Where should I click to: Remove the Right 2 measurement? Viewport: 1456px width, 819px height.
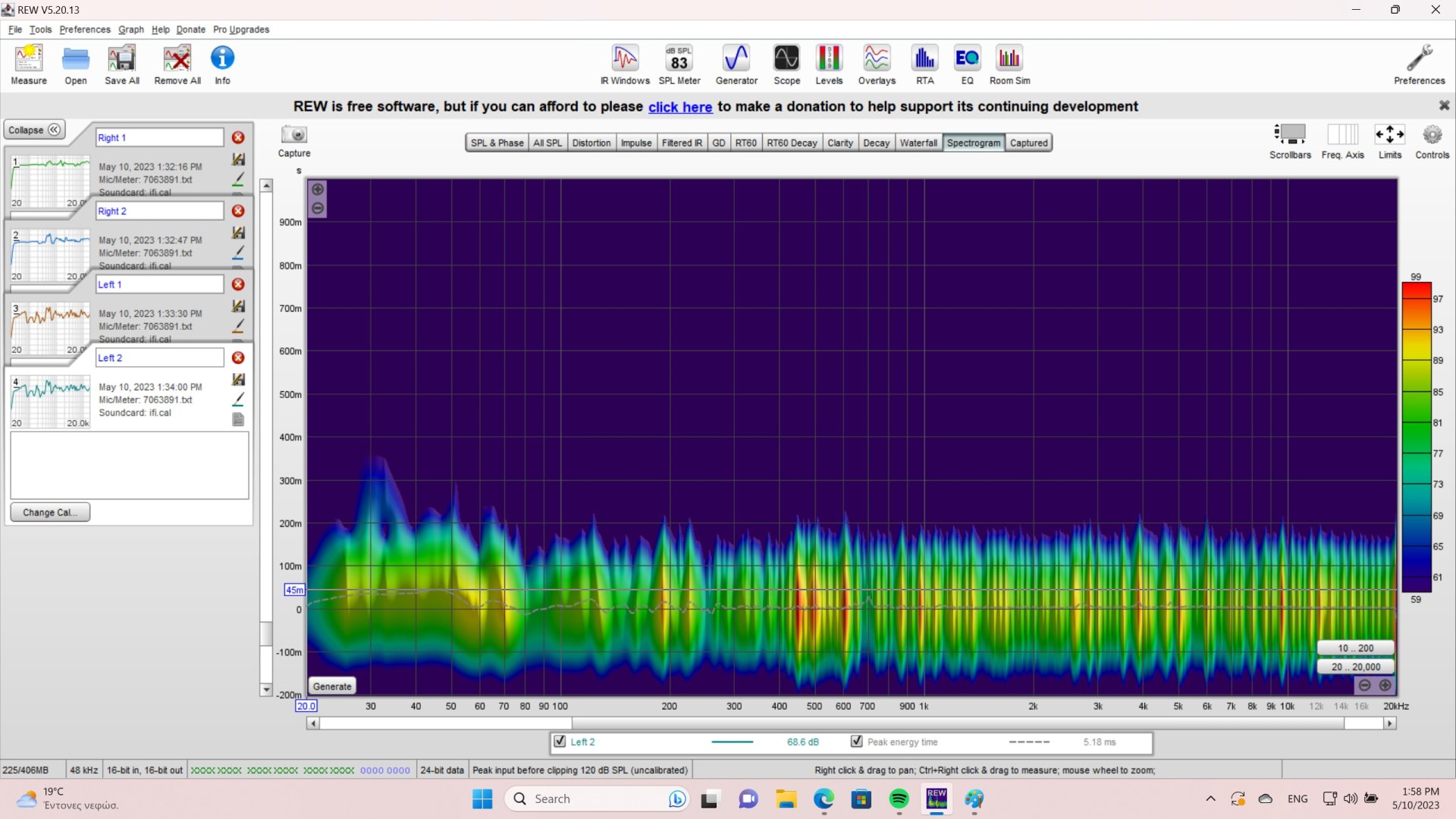click(x=238, y=211)
